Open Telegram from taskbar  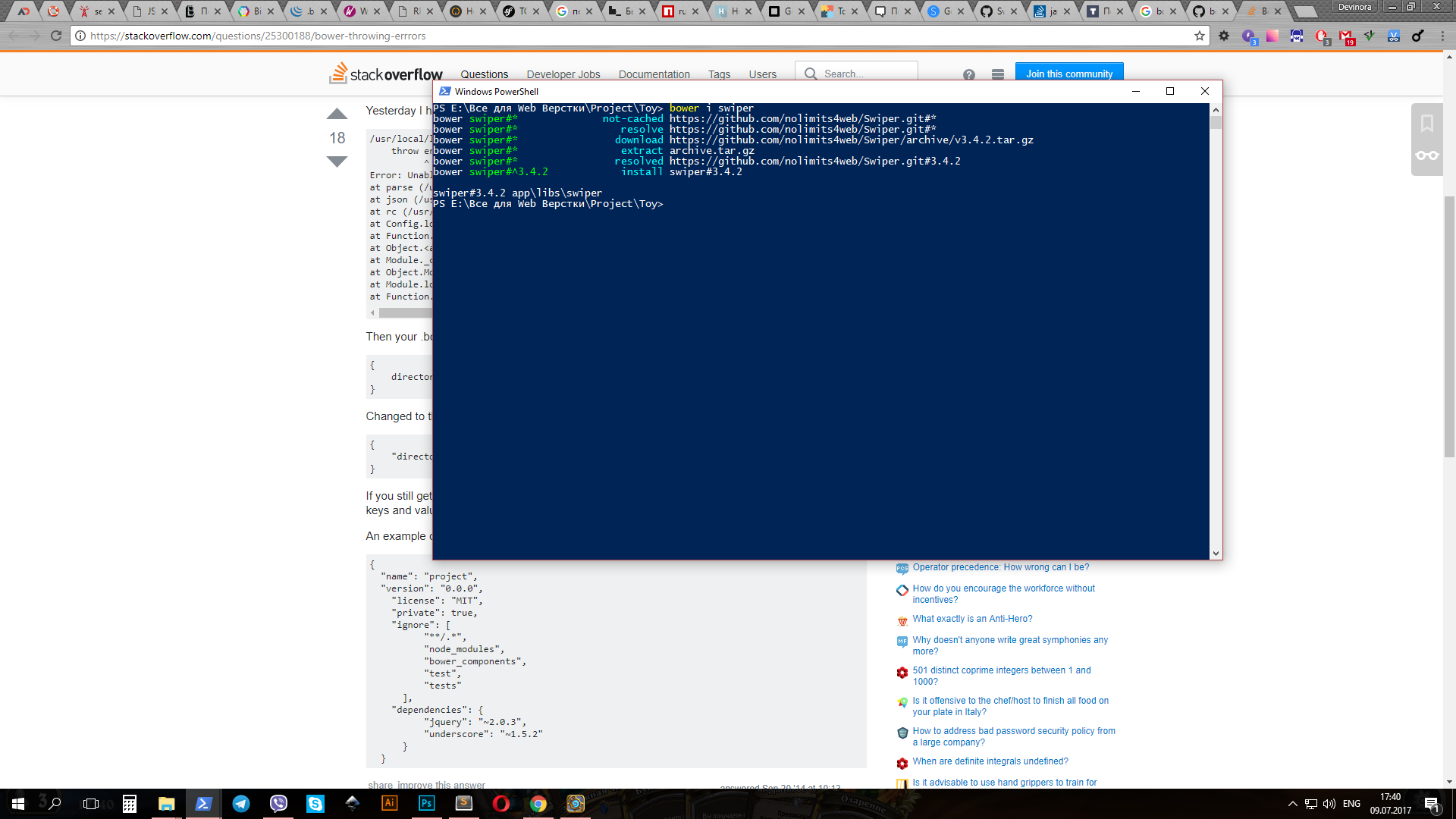tap(240, 804)
